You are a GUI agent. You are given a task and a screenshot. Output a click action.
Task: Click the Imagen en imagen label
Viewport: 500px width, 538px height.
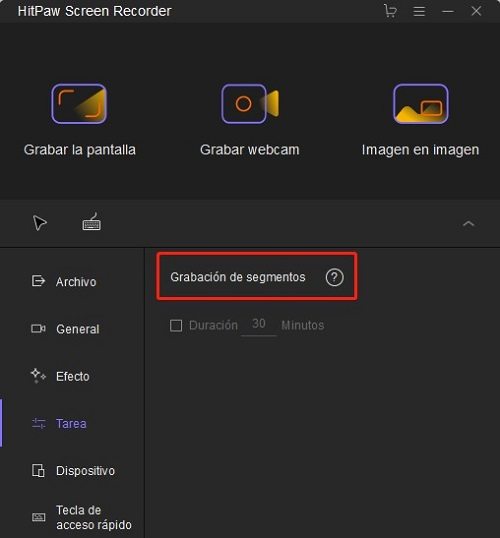point(420,150)
